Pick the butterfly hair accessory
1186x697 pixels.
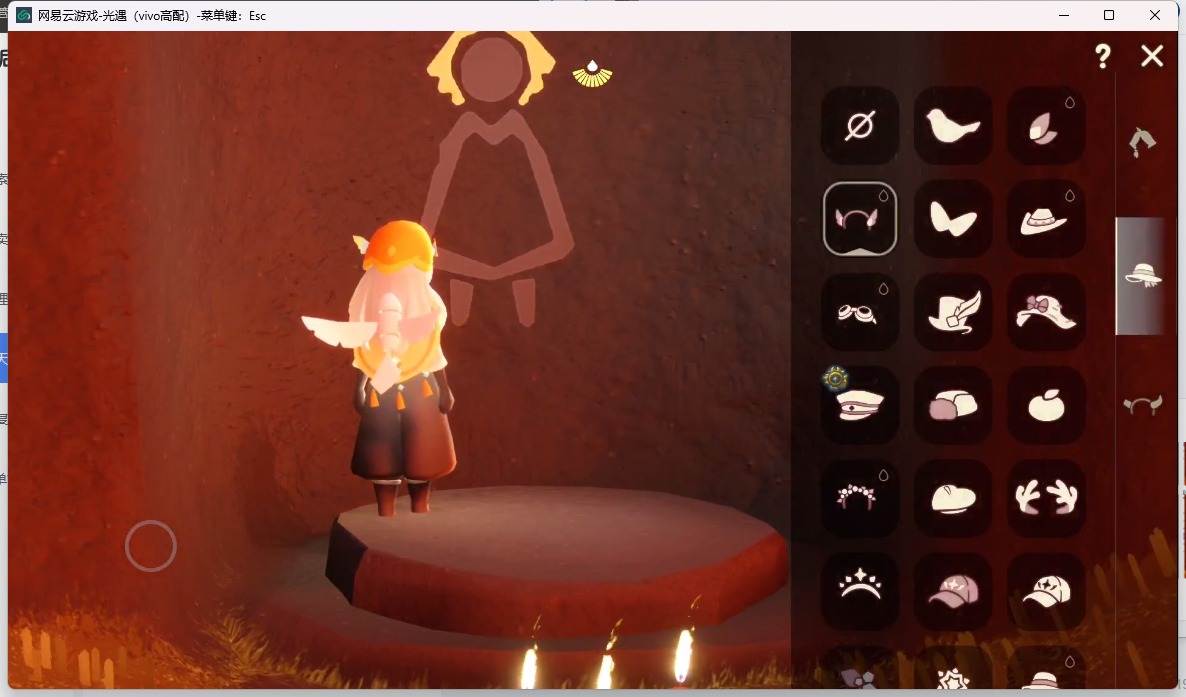pos(953,219)
